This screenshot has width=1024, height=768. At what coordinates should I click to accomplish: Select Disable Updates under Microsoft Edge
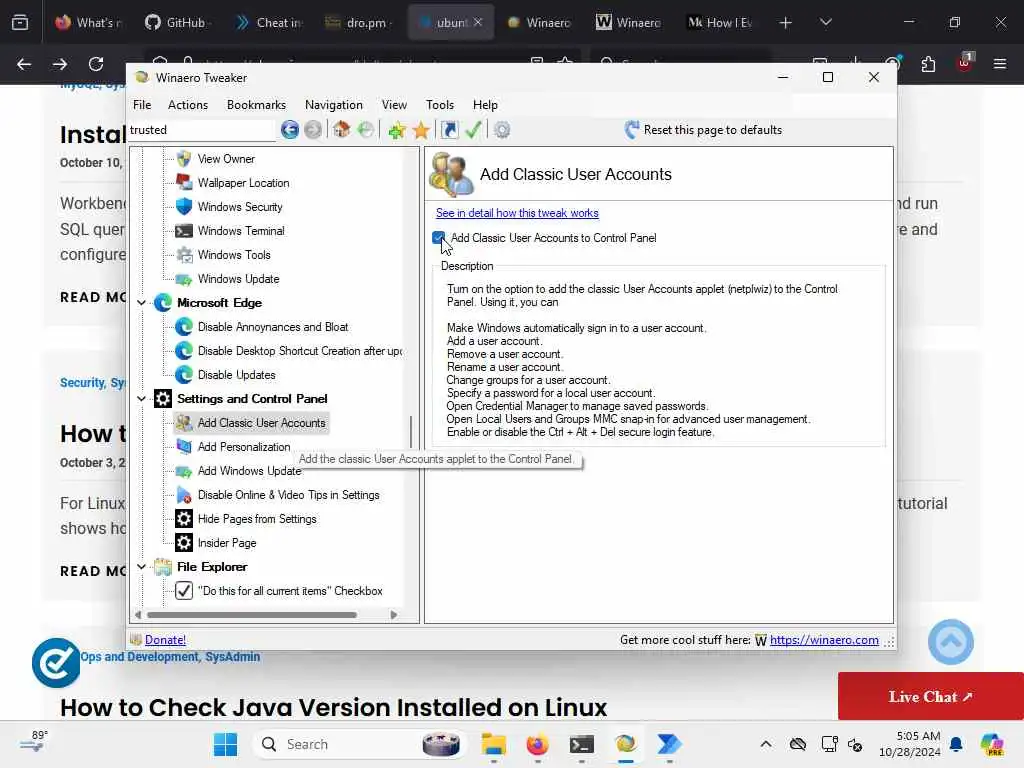click(x=236, y=375)
